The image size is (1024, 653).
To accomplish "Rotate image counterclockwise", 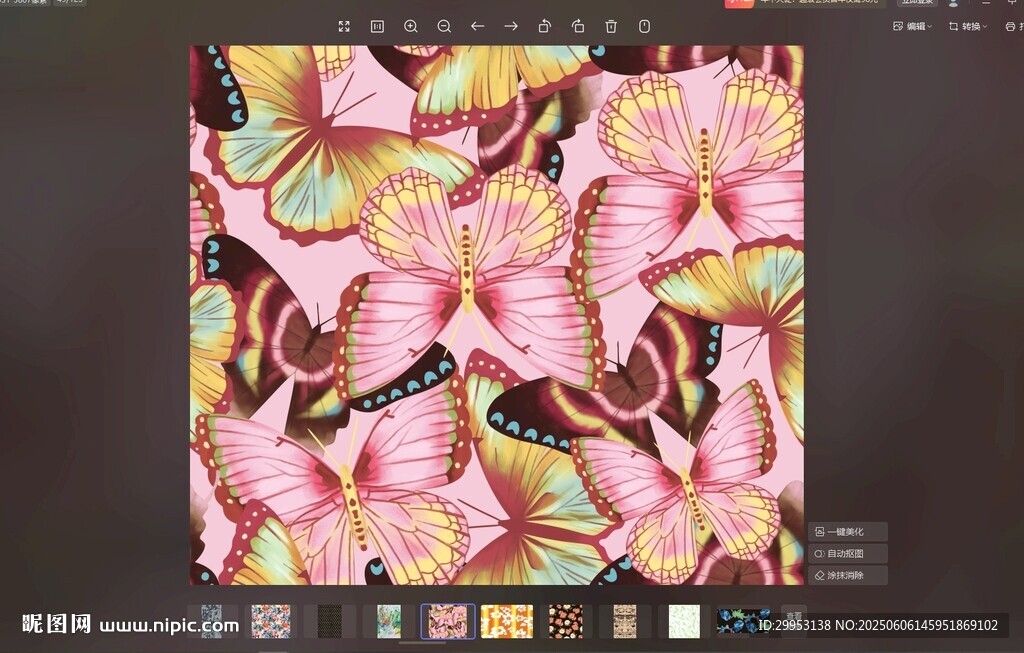I will 544,26.
